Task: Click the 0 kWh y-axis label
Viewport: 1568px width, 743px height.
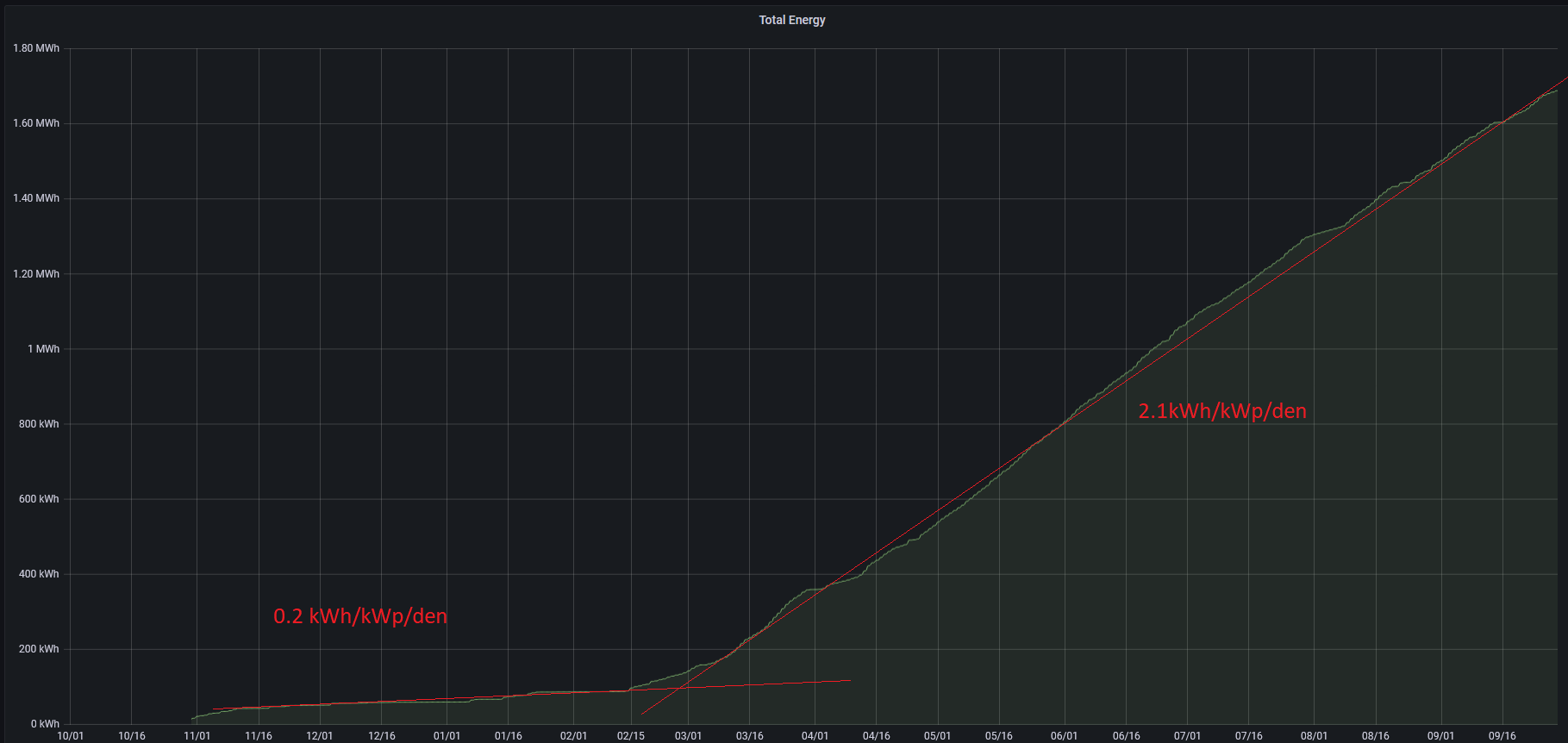Action: click(45, 724)
